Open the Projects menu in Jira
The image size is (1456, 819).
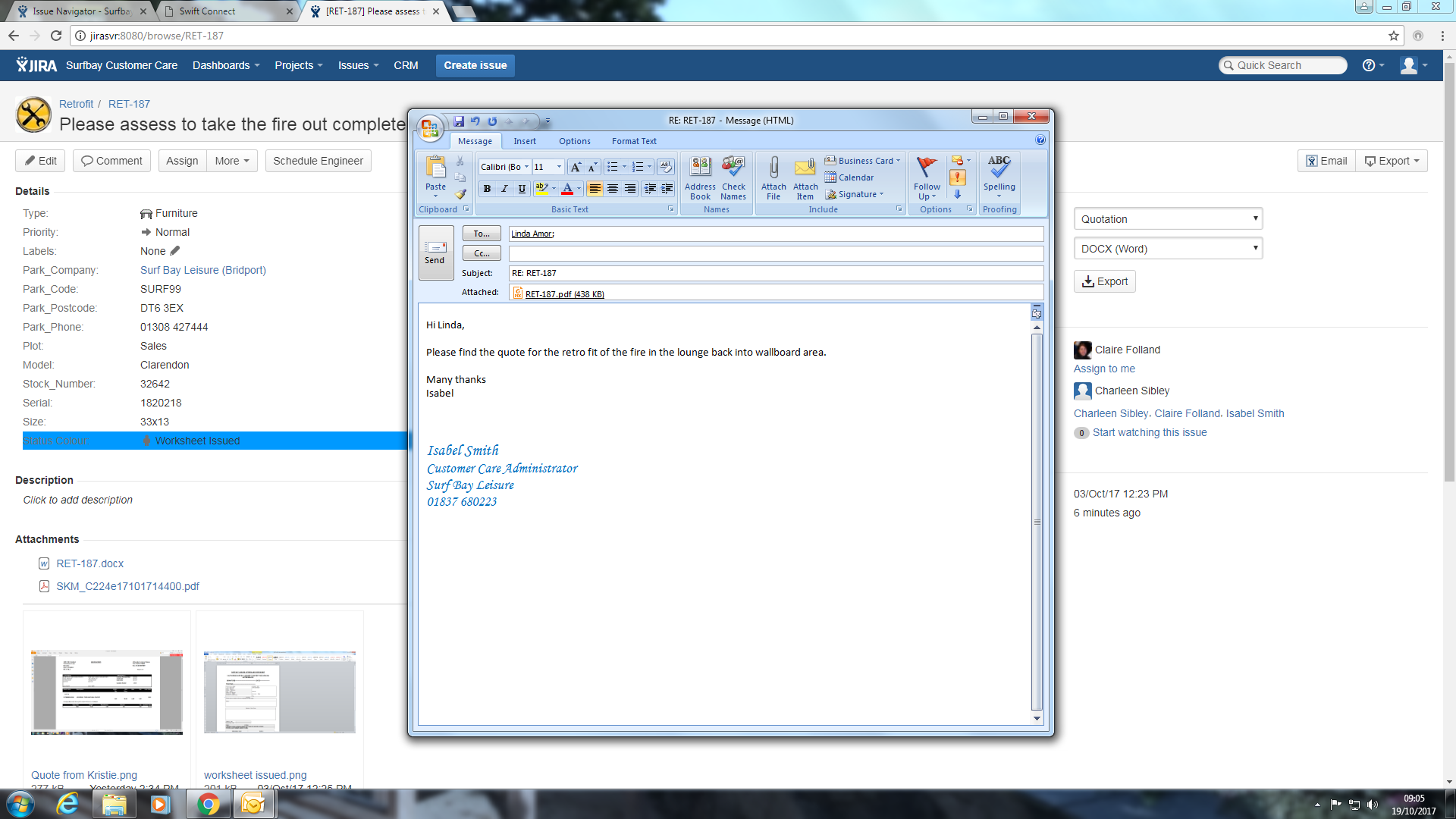(x=298, y=65)
